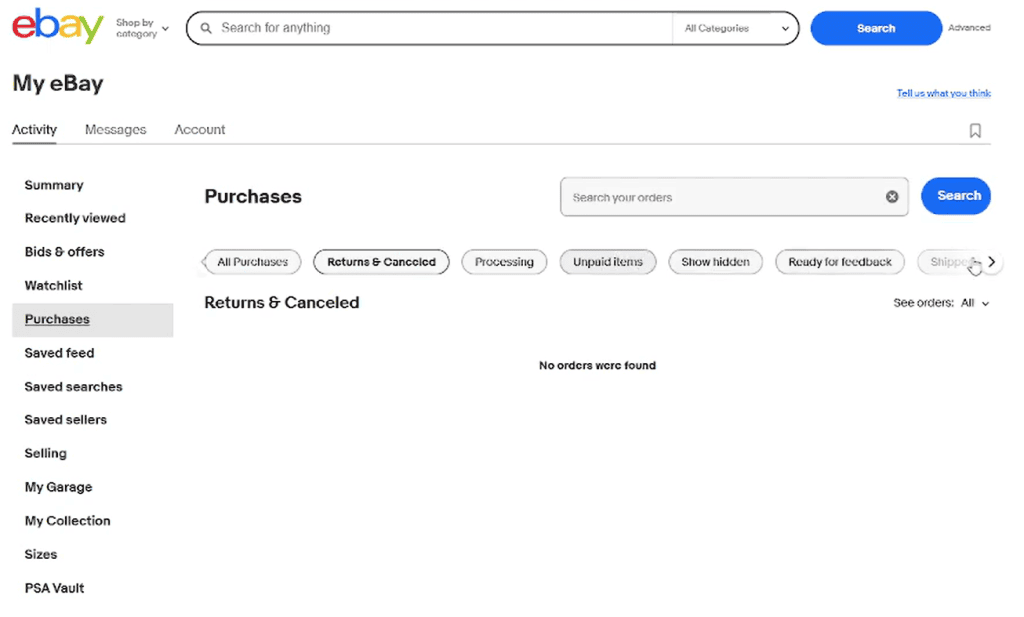Select the All Purchases filter chip
Image resolution: width=1024 pixels, height=617 pixels.
[x=253, y=262]
